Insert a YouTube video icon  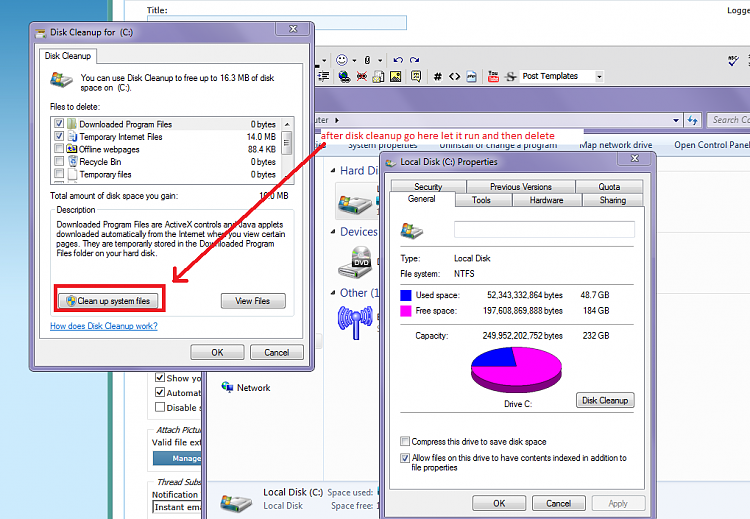pos(493,76)
